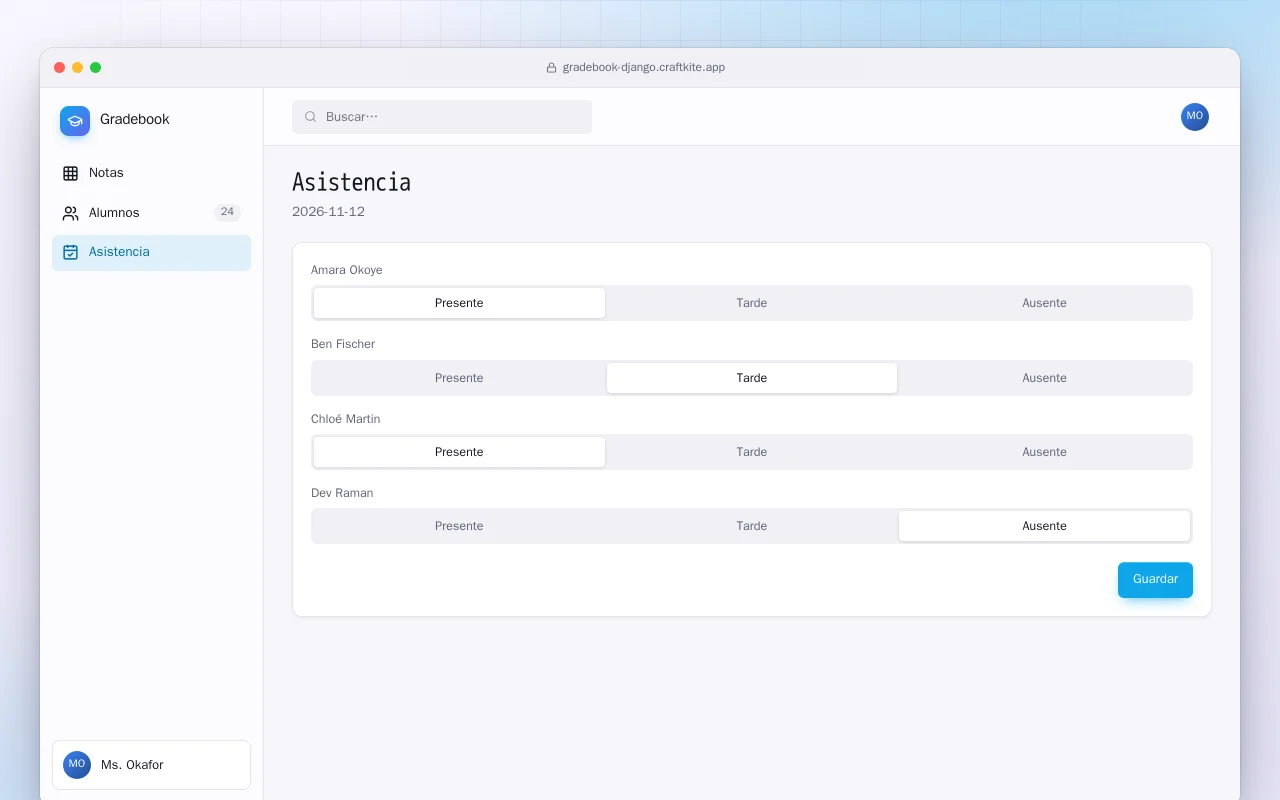Go to Asistencia in sidebar
This screenshot has width=1280, height=800.
point(152,252)
